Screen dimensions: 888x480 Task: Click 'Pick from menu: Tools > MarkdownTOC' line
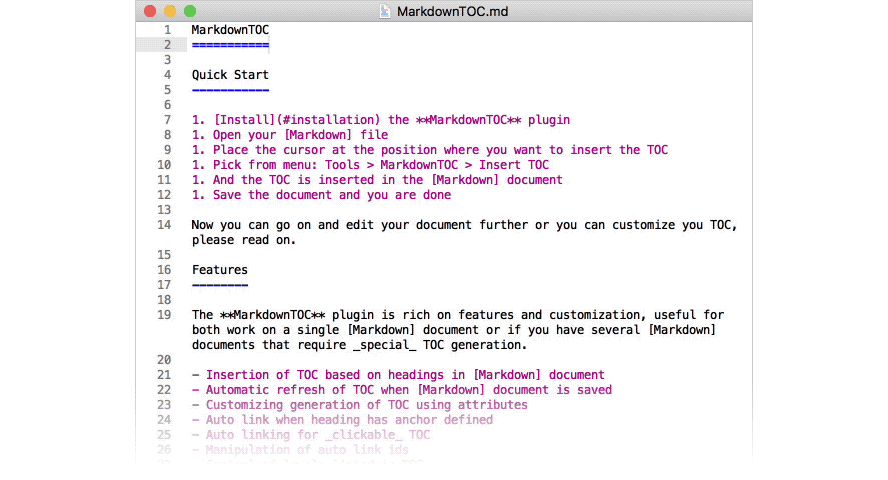point(370,165)
